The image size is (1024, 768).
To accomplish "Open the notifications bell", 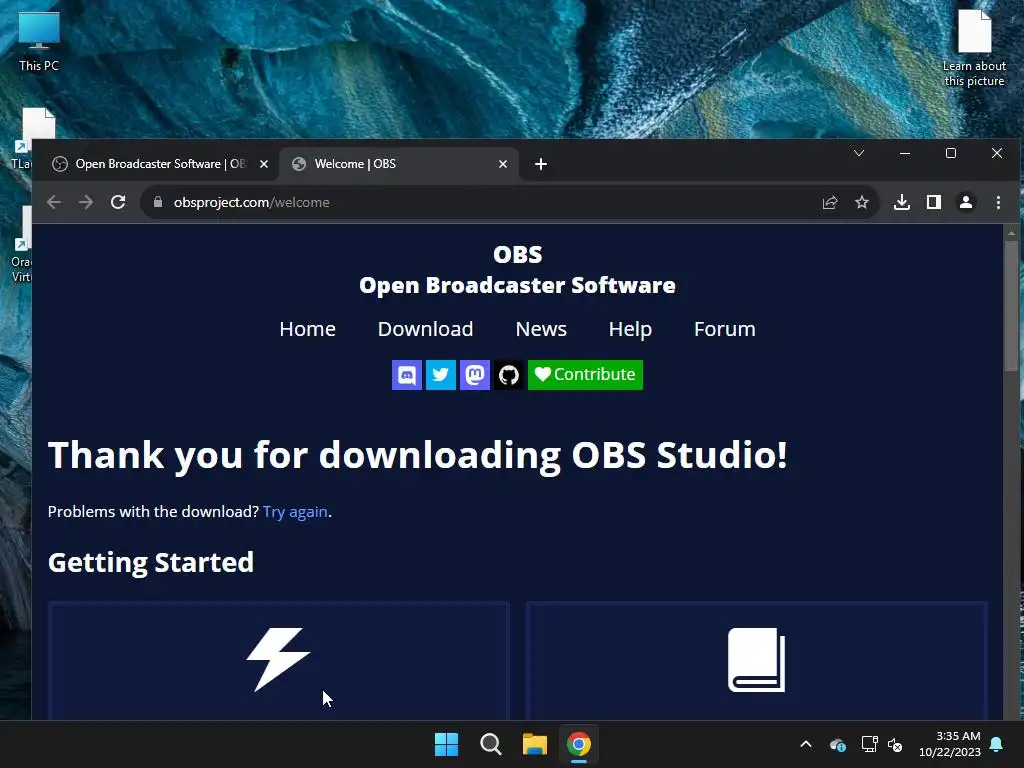I will 997,744.
